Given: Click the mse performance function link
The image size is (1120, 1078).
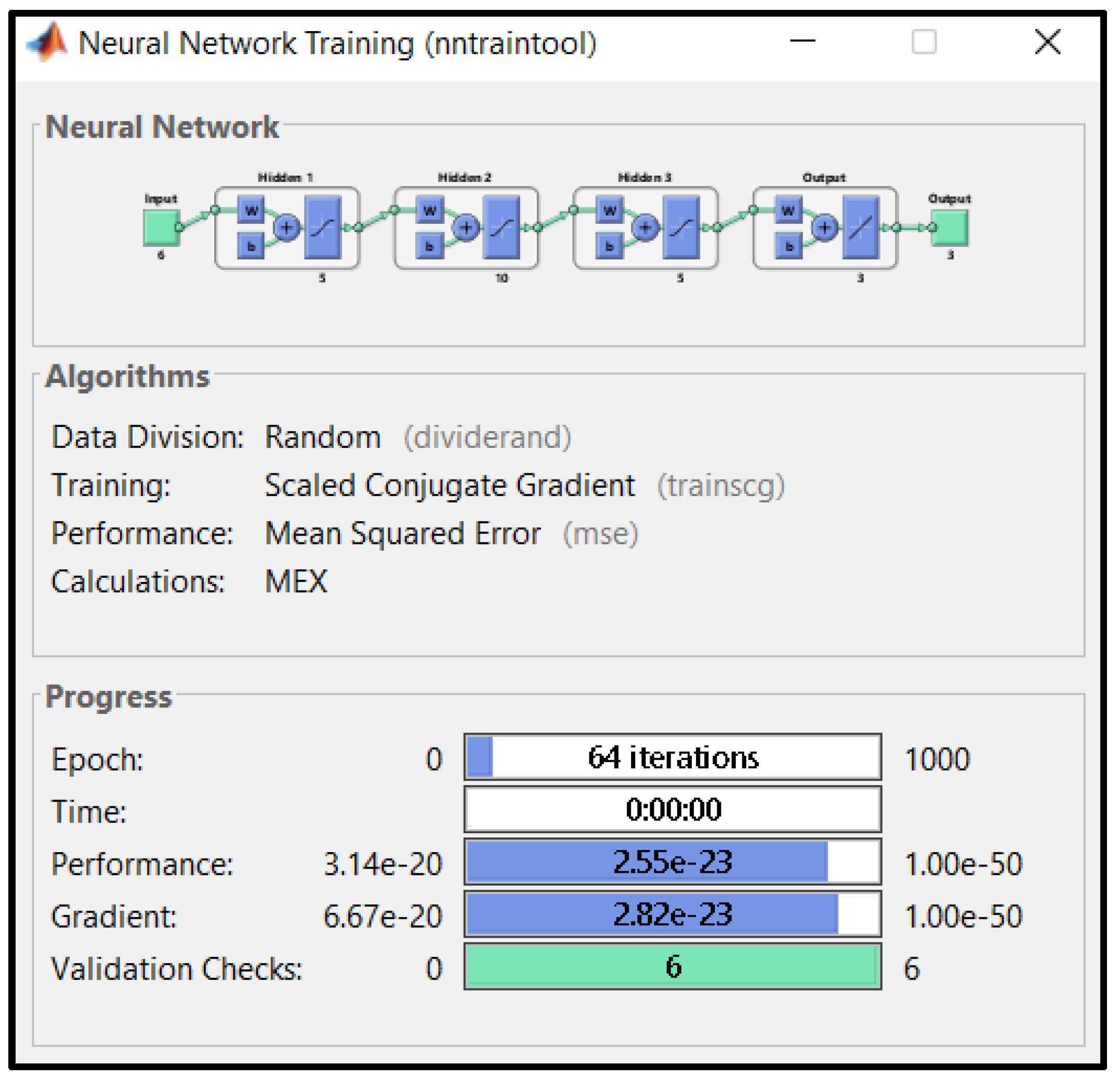Looking at the screenshot, I should point(601,534).
